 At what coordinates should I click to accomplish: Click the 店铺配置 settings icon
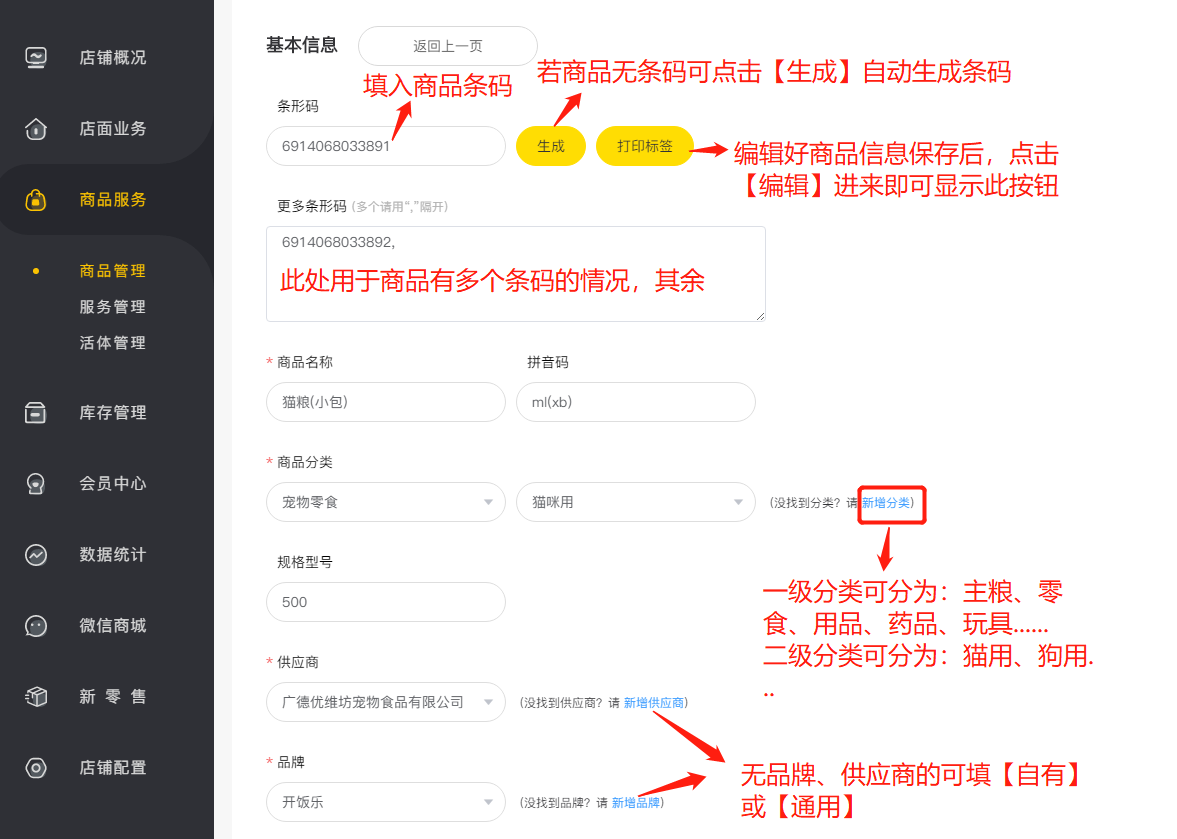click(35, 768)
